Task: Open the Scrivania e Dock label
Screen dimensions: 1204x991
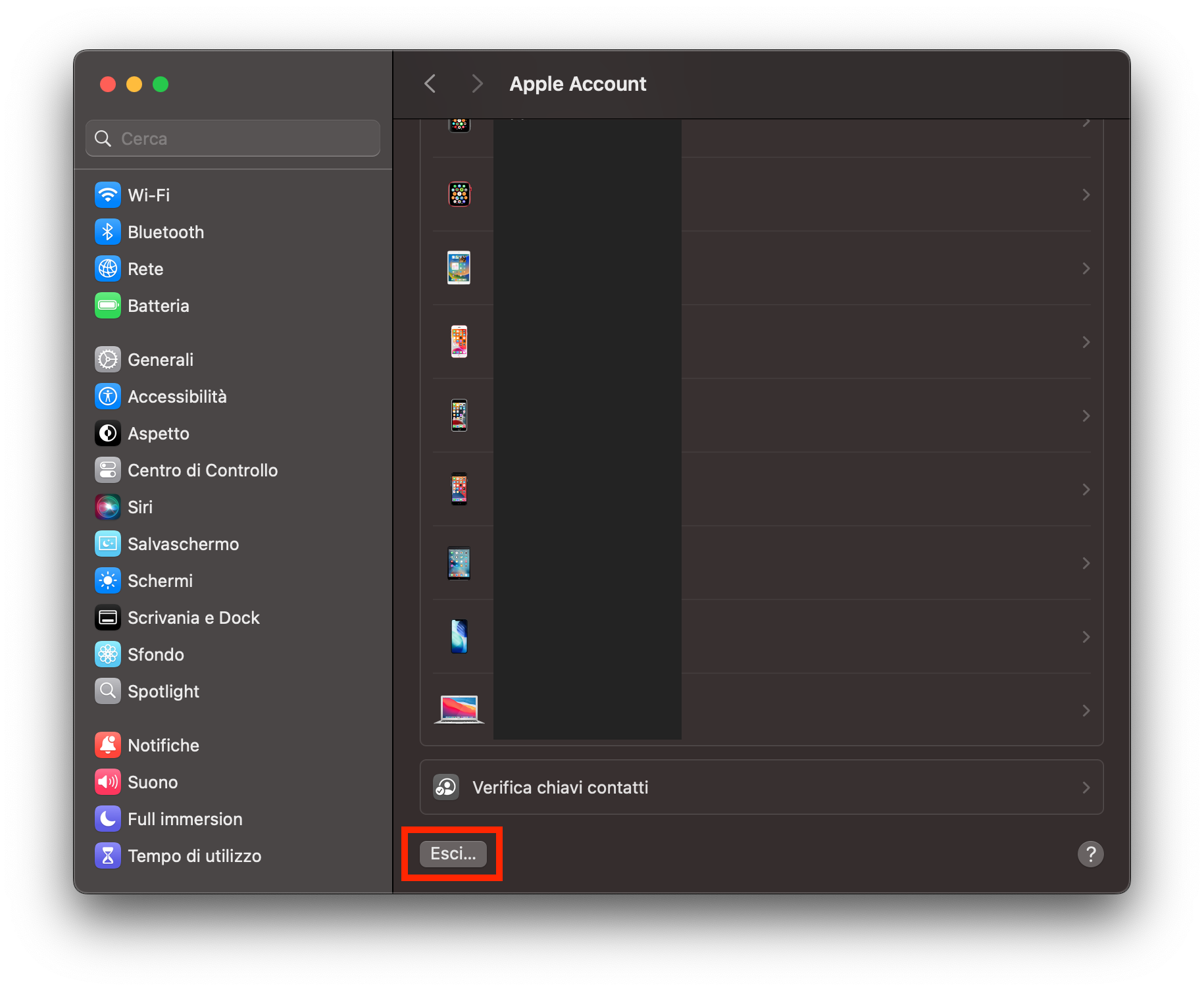Action: click(x=193, y=618)
